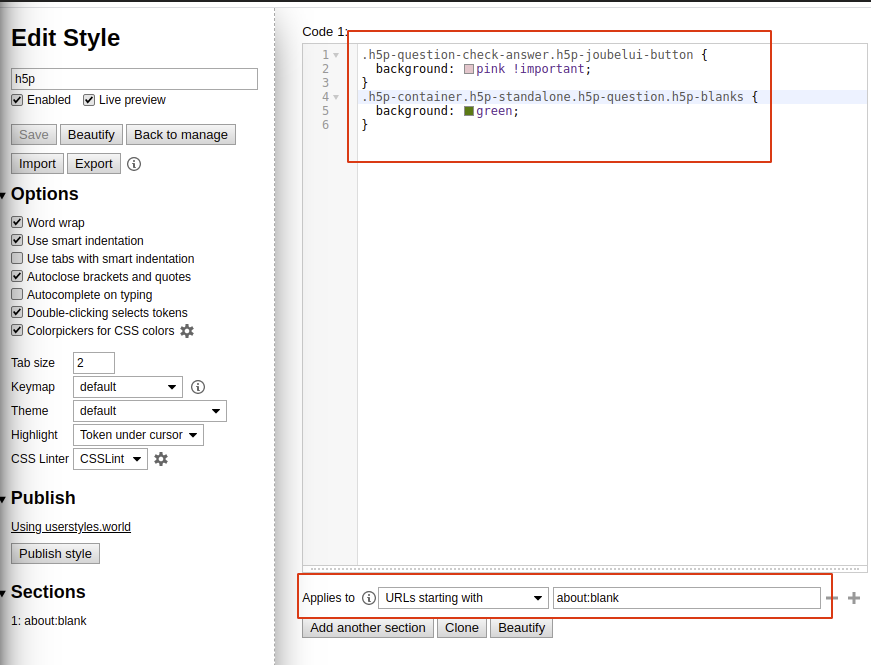Uncheck Word wrap option

click(17, 222)
